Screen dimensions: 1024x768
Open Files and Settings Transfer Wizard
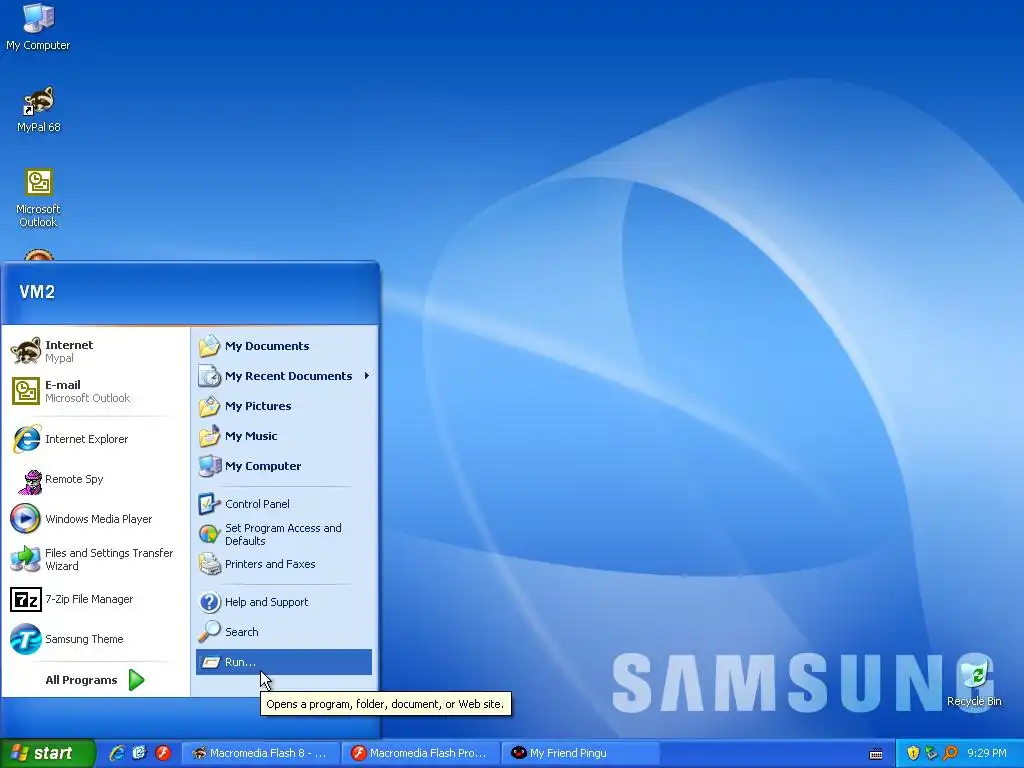(x=95, y=559)
